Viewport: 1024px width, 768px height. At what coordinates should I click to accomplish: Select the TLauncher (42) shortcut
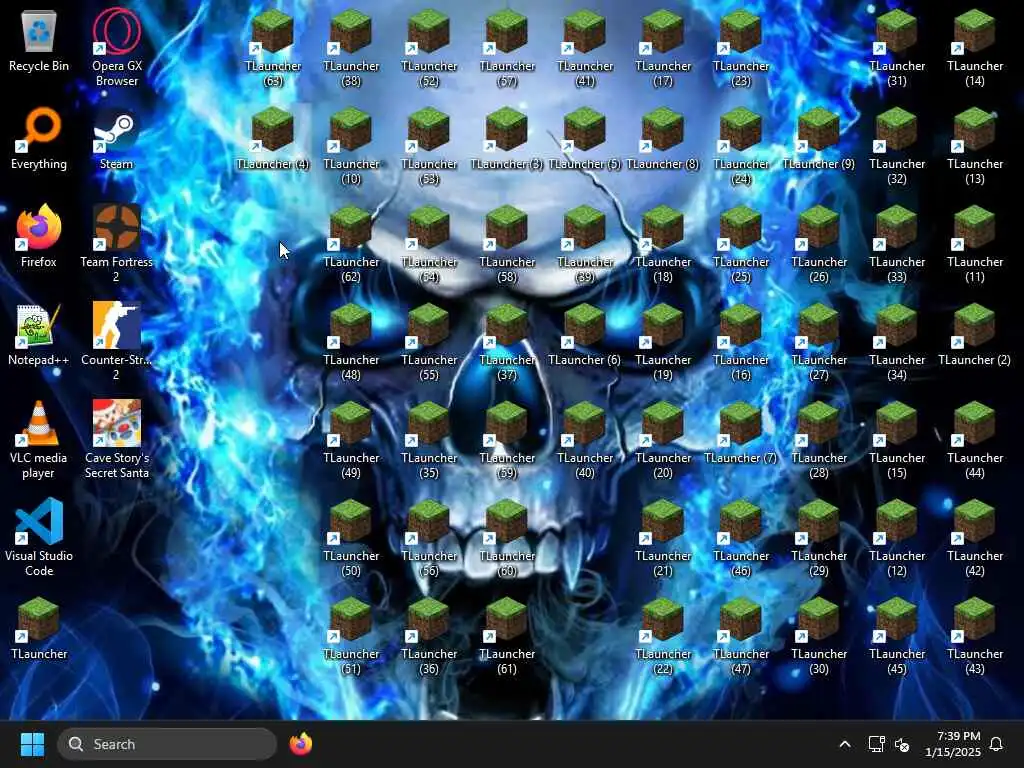[974, 537]
